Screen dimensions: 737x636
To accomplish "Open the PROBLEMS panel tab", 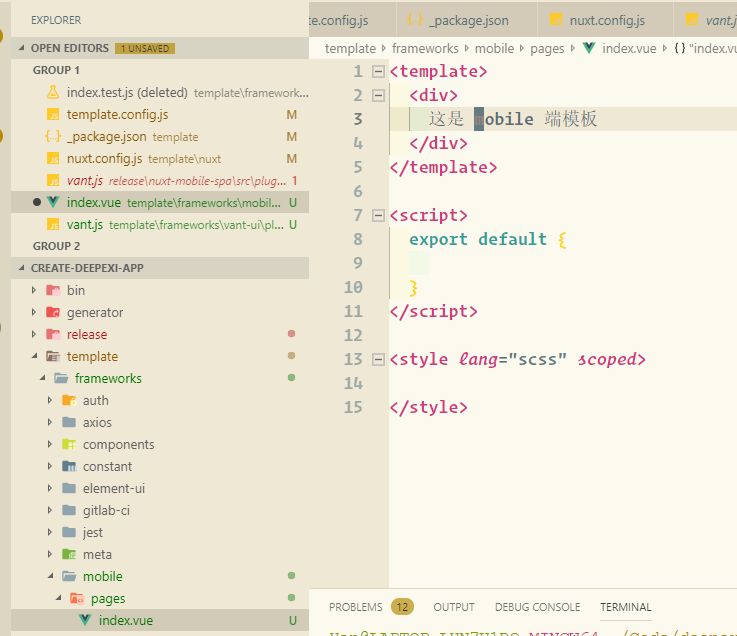I will tap(355, 607).
